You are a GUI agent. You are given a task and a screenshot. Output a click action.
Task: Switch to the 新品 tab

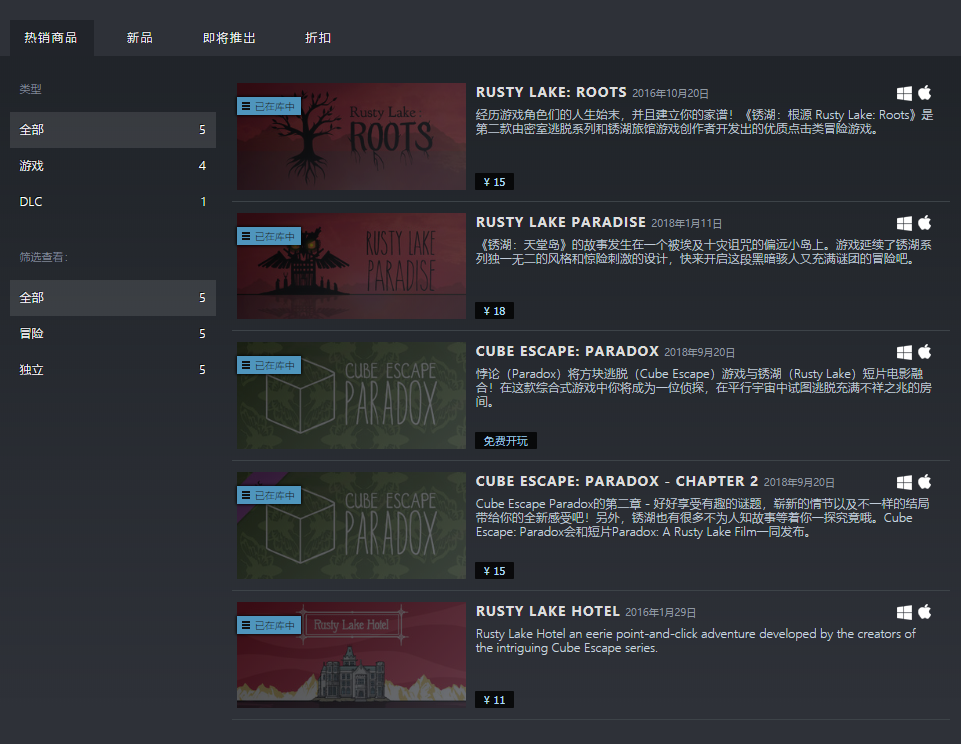tap(139, 37)
